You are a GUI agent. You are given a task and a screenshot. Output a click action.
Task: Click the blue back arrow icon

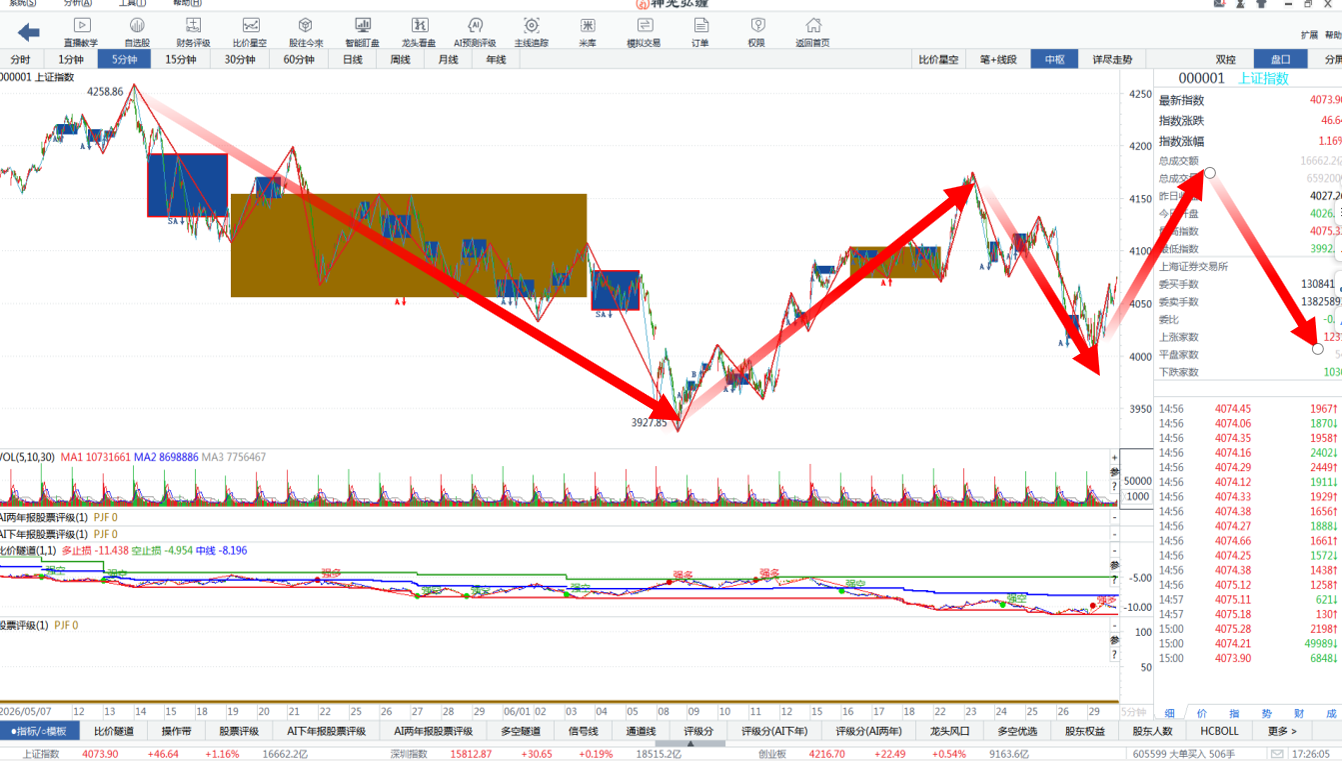pos(29,32)
